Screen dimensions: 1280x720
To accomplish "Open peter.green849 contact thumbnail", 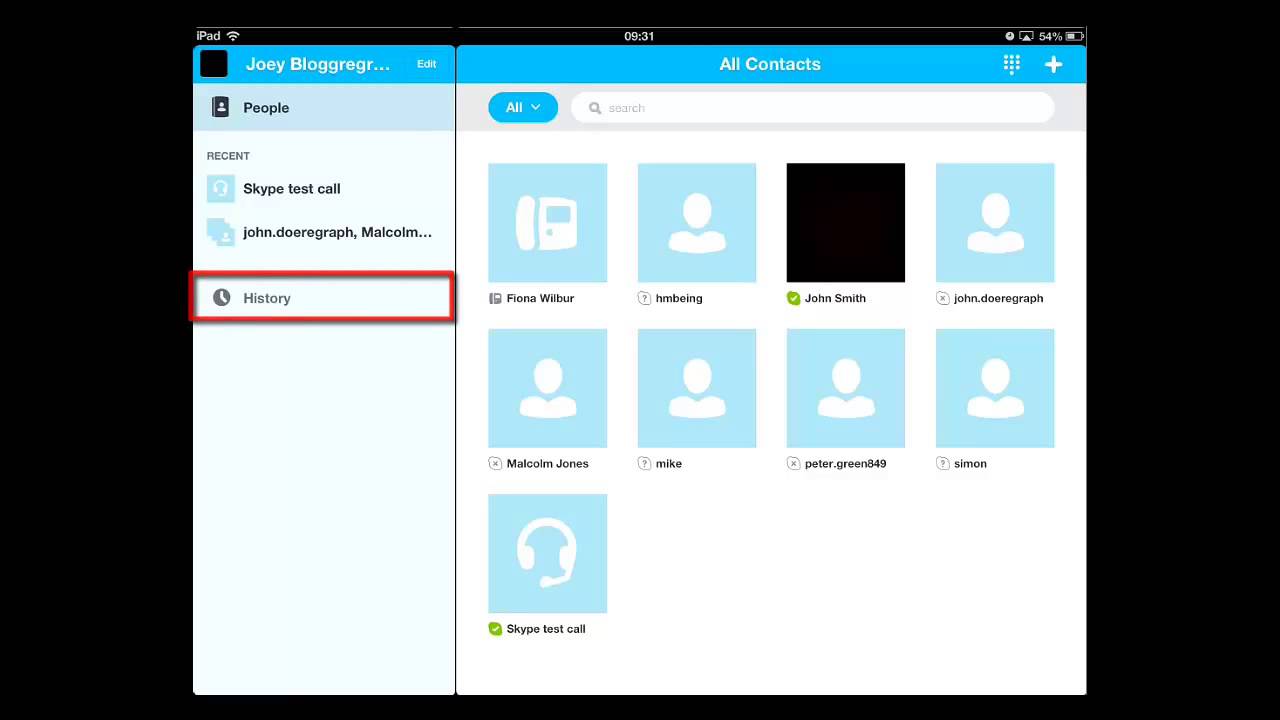I will click(x=846, y=388).
